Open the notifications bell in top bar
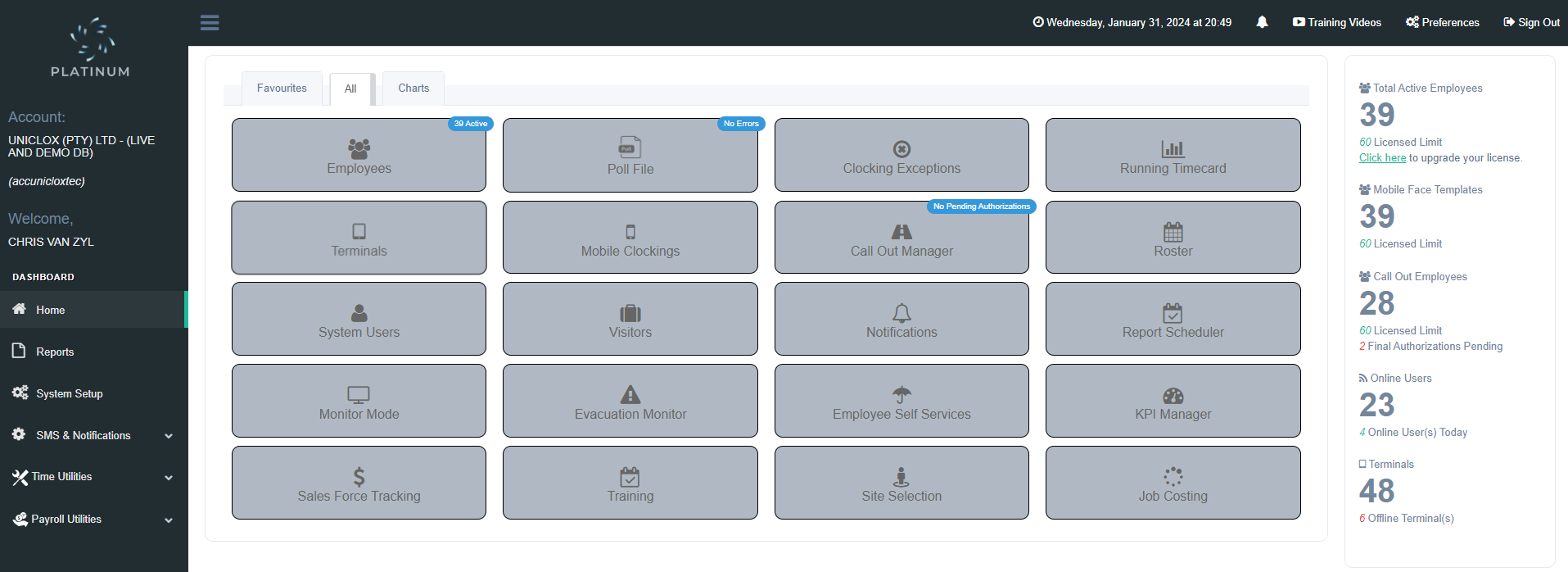This screenshot has height=572, width=1568. pos(1262,22)
